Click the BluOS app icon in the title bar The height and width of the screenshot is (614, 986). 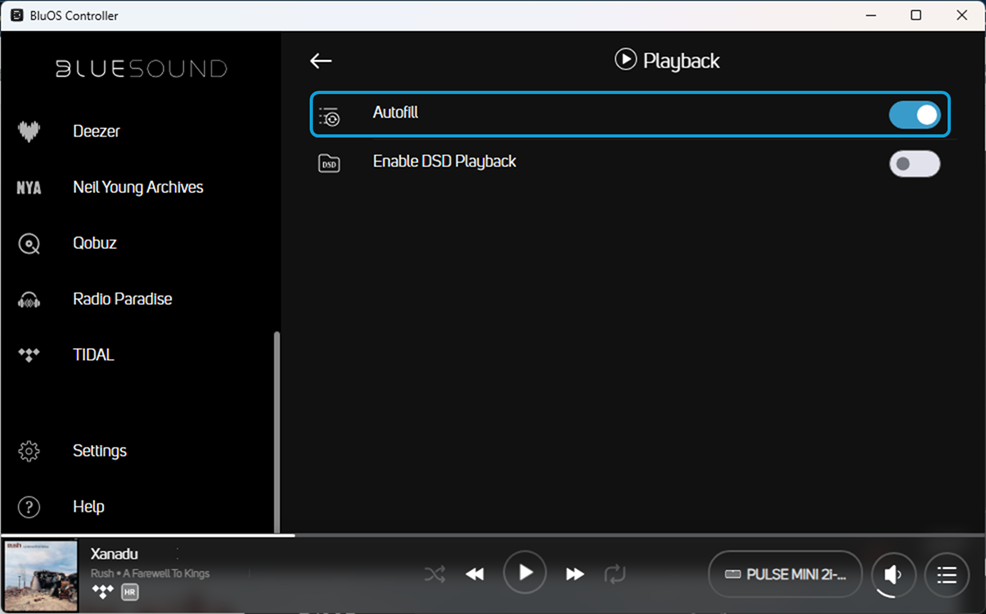coord(17,15)
